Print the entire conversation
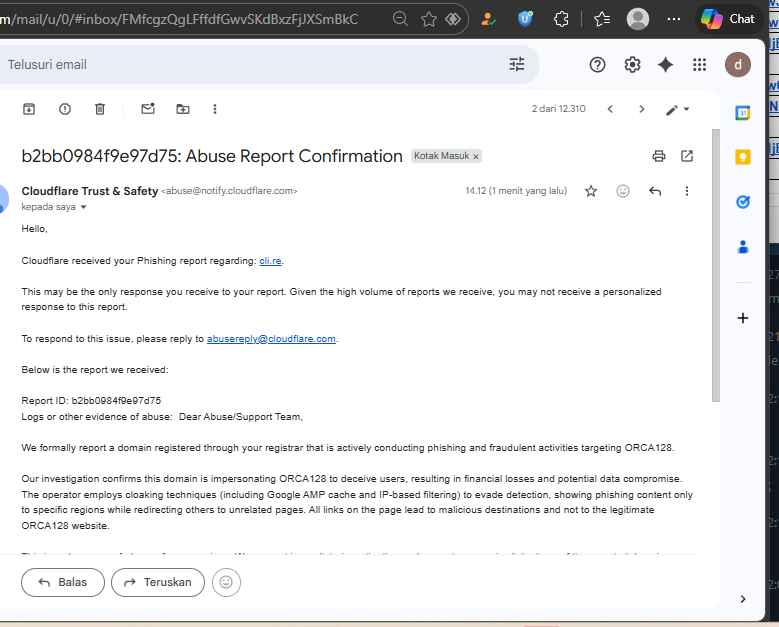Viewport: 779px width, 627px height. pyautogui.click(x=659, y=156)
